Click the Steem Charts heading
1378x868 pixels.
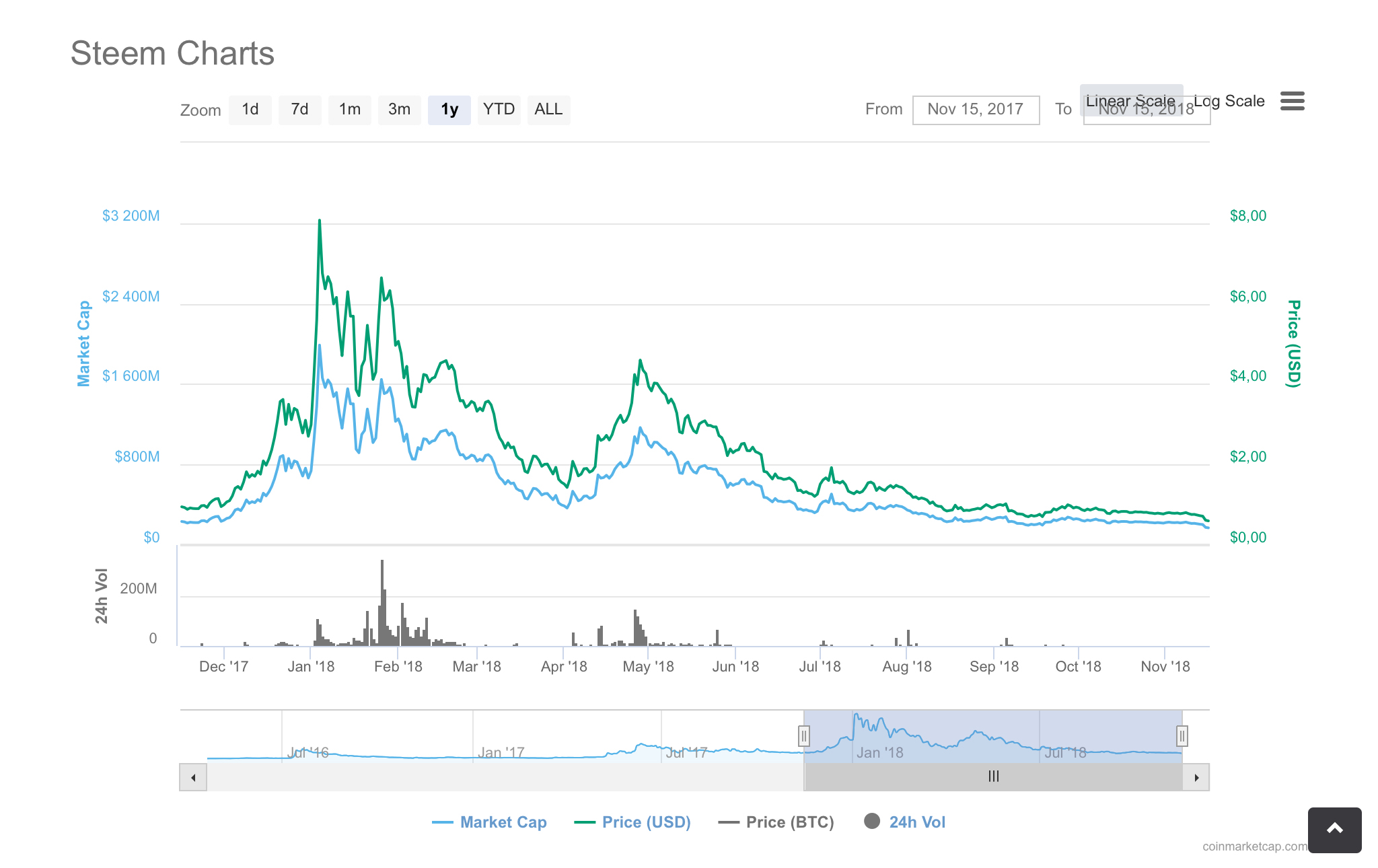pos(172,53)
